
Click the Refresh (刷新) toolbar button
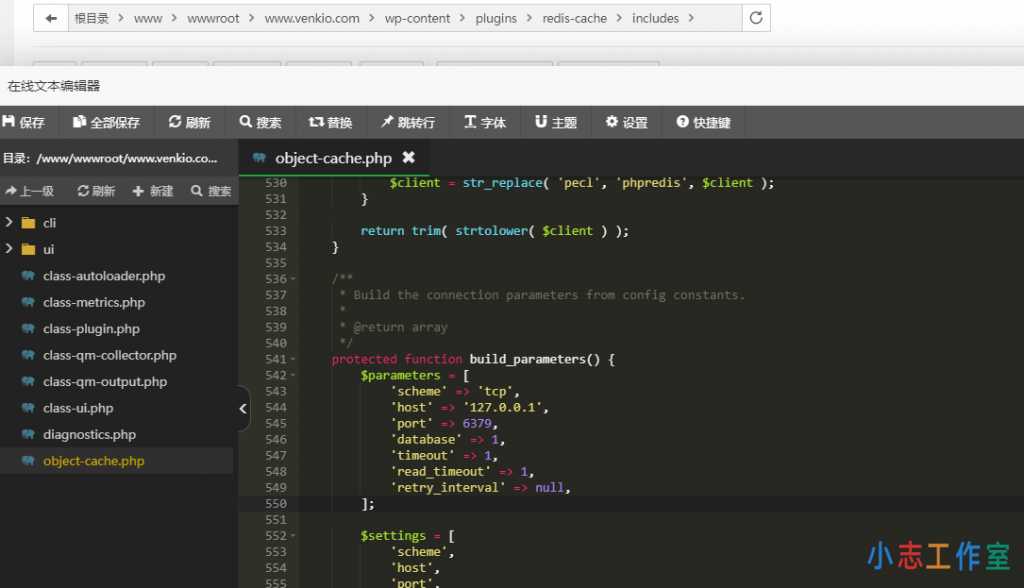coord(189,122)
